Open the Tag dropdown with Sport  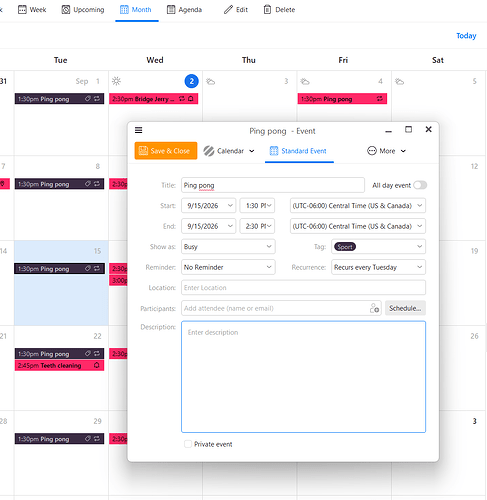pyautogui.click(x=378, y=247)
